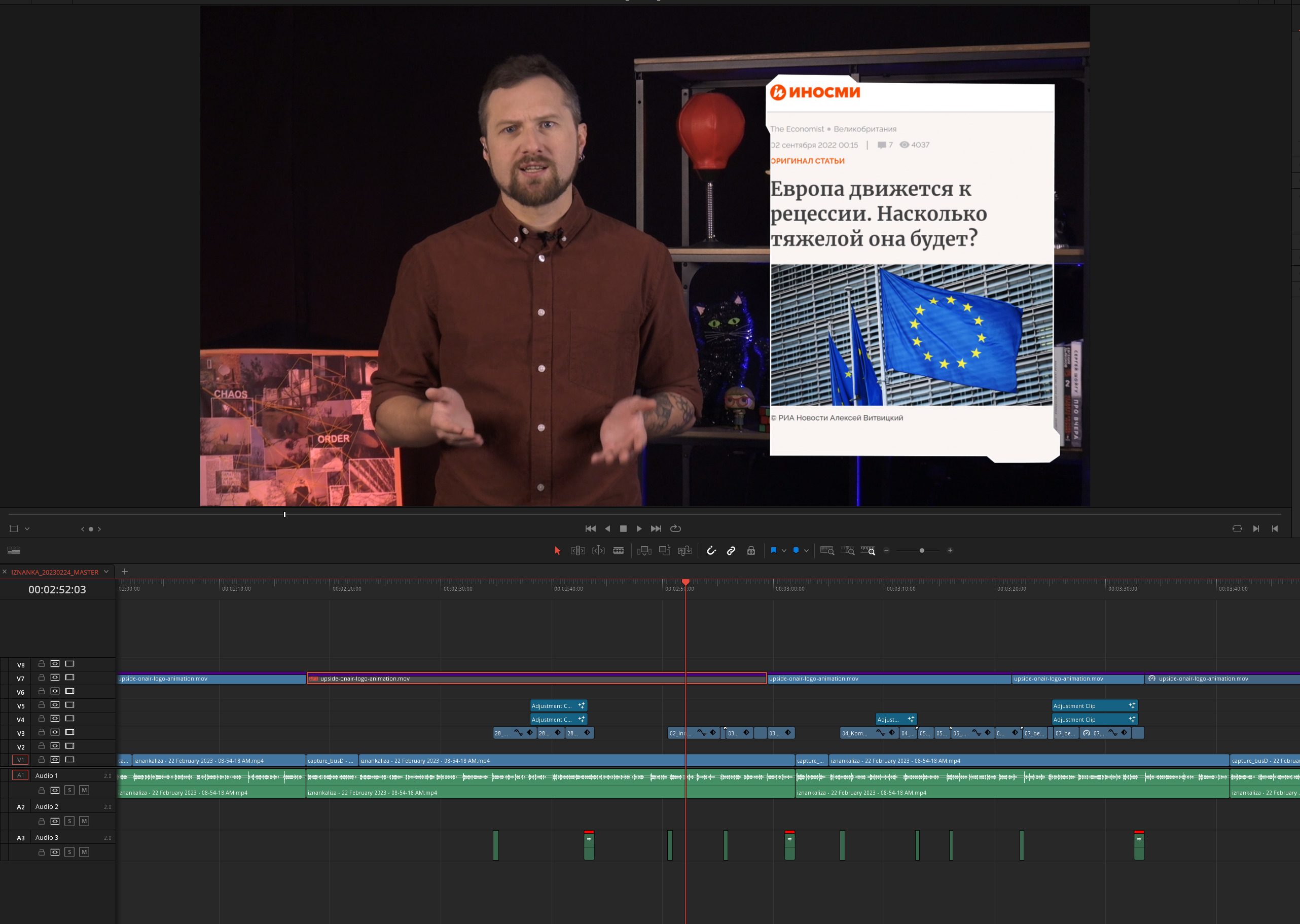Click the 00:02:52:03 timecode field
The height and width of the screenshot is (924, 1300).
click(57, 589)
